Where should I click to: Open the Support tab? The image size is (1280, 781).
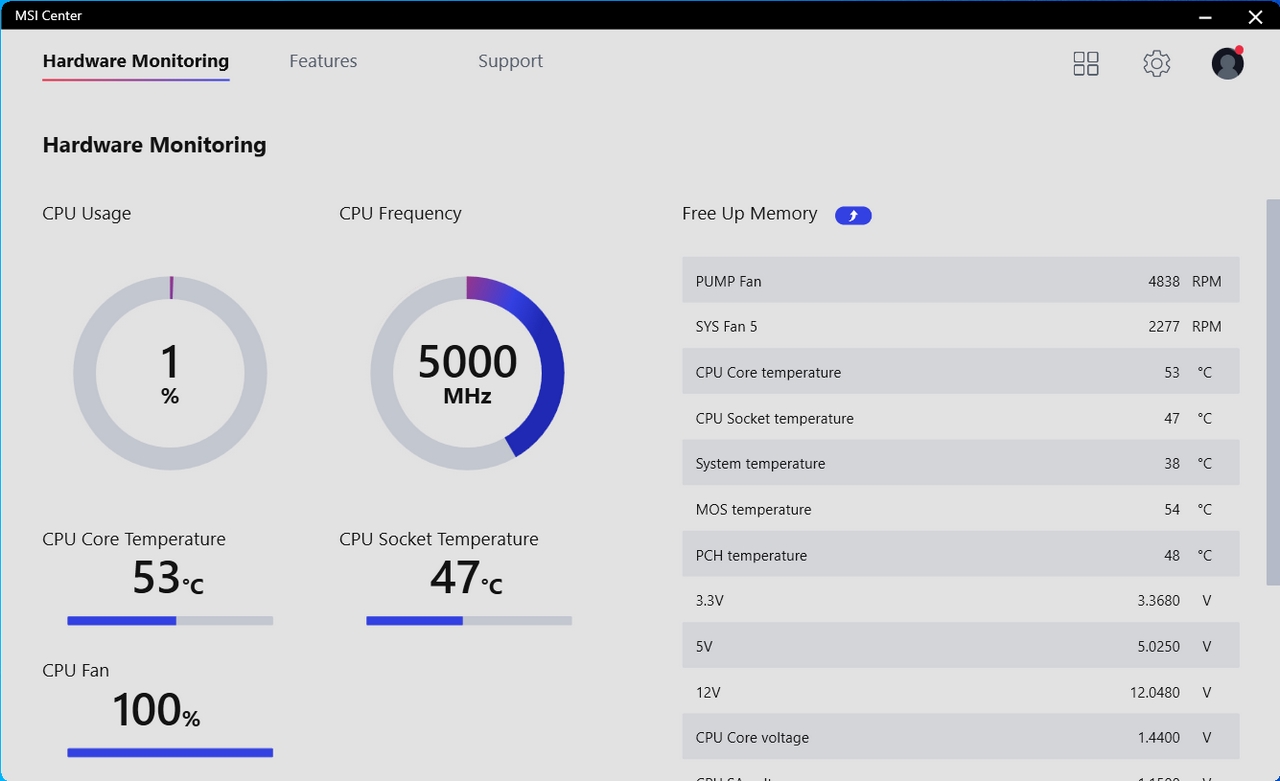point(510,61)
